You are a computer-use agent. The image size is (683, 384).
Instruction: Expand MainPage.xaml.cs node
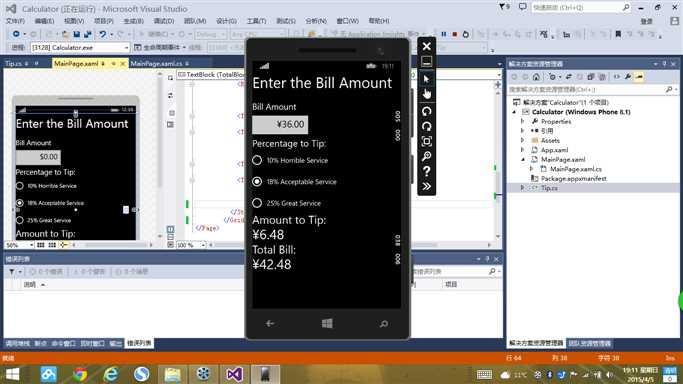point(531,169)
